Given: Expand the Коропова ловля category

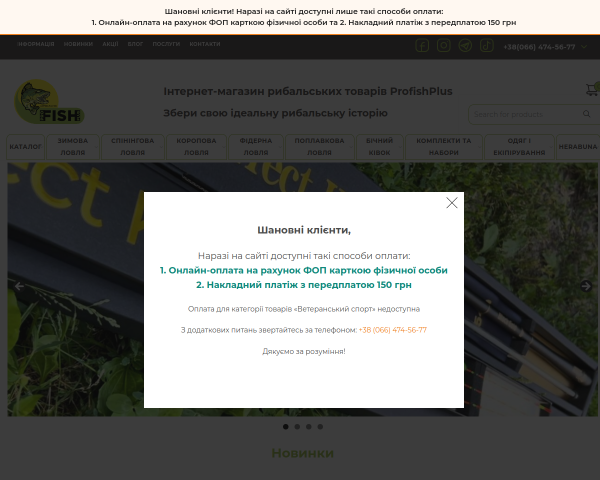Looking at the screenshot, I should 196,147.
